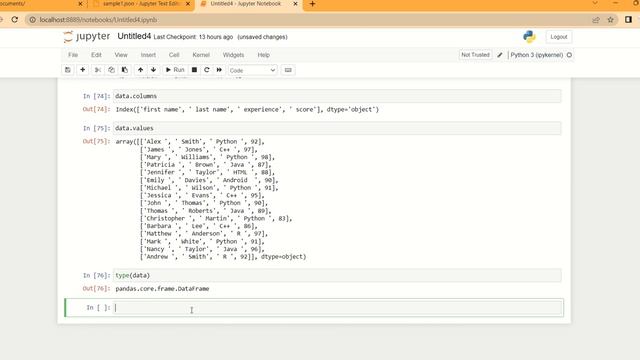Open the File menu

click(73, 55)
